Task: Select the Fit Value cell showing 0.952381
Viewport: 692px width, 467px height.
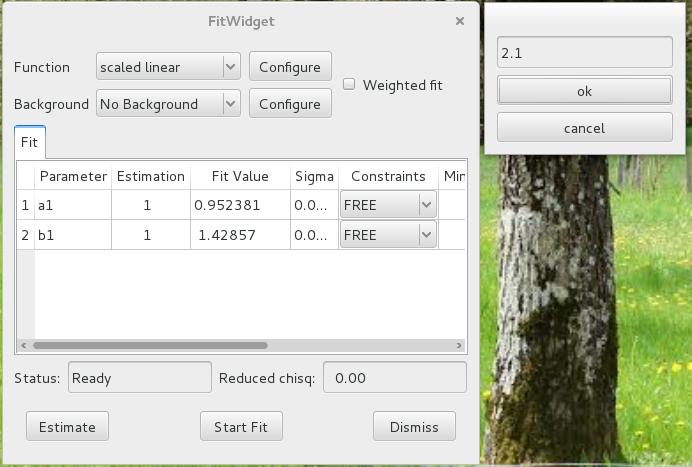Action: (x=239, y=205)
